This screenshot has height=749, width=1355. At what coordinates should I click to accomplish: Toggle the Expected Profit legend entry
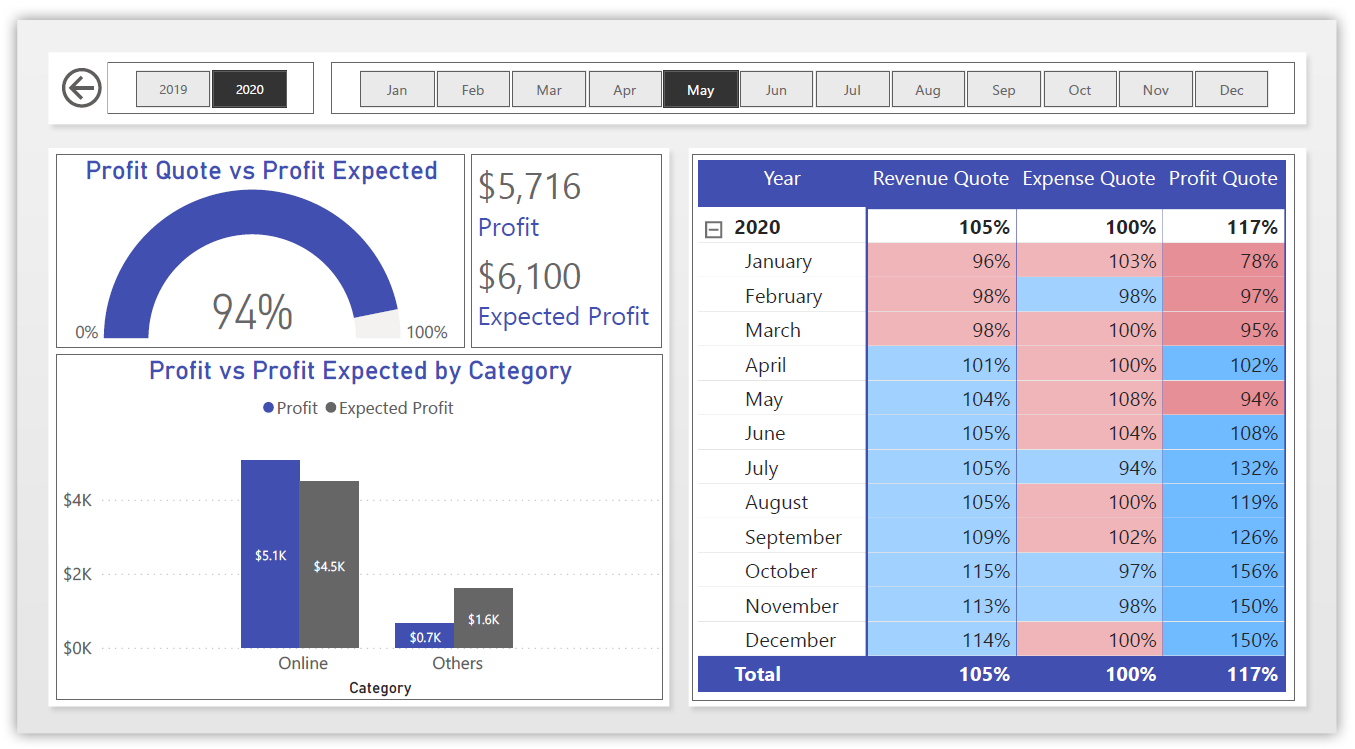[x=398, y=408]
